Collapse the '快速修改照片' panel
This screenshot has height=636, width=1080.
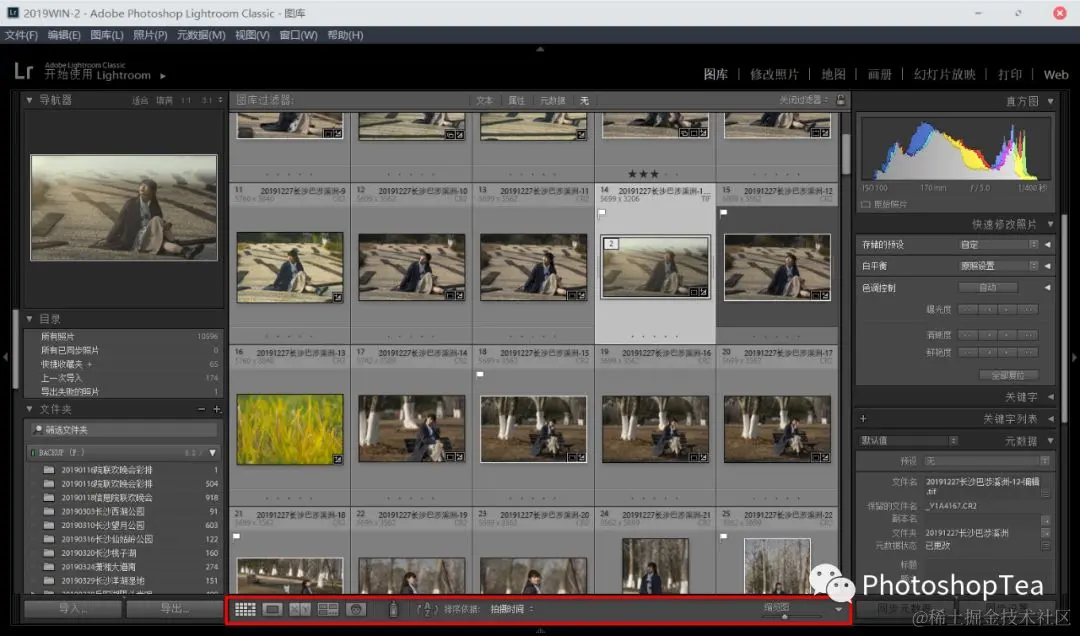(x=1050, y=224)
